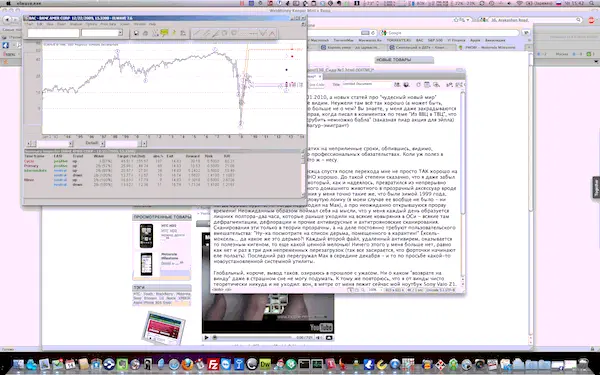The image size is (600, 375).
Task: Launch Firefox from the Dock
Action: [x=187, y=364]
